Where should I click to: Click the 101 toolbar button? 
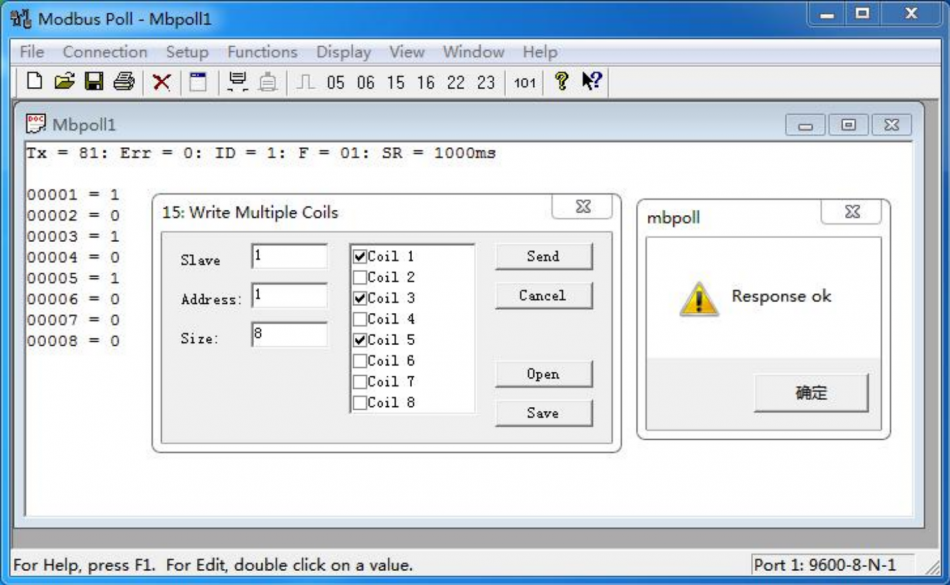tap(525, 82)
